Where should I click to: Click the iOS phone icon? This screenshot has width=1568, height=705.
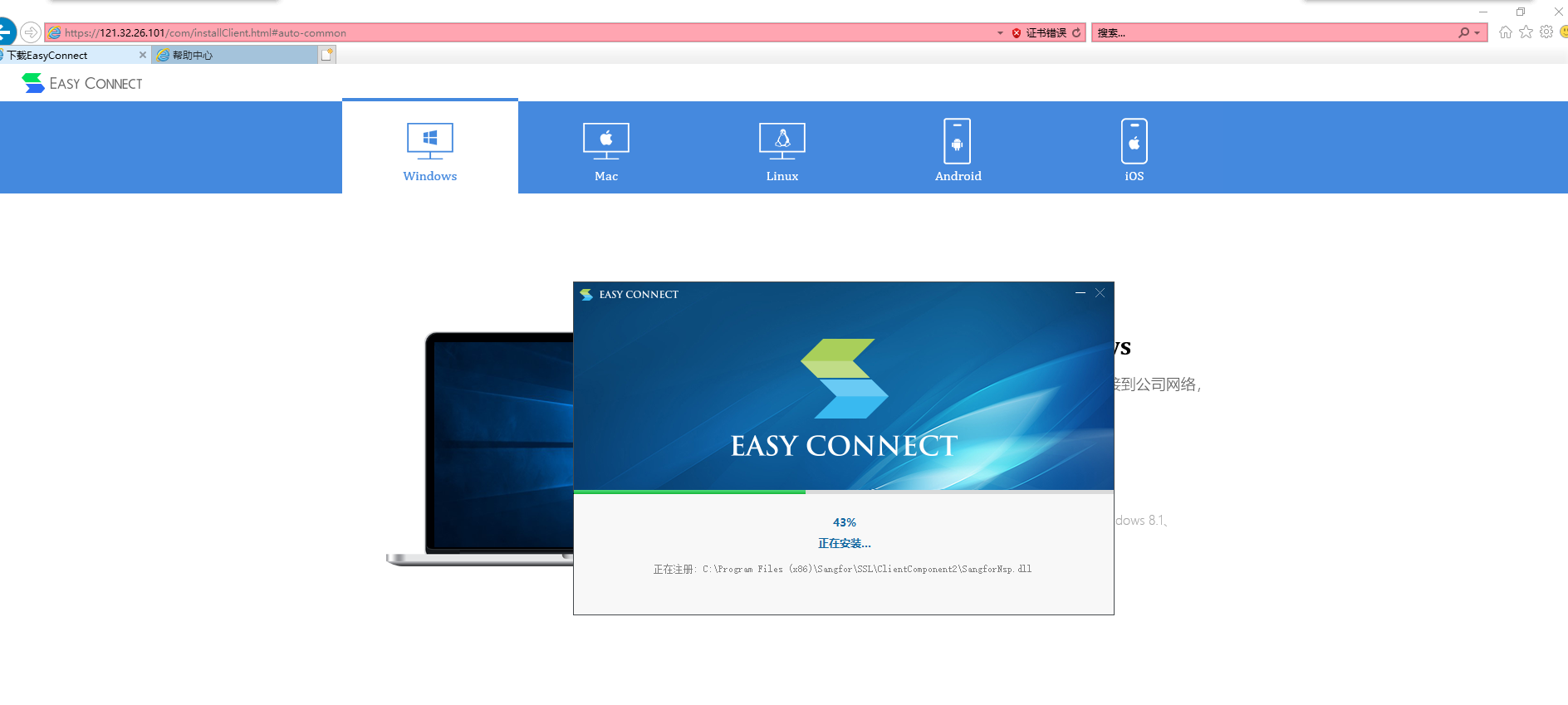(1134, 141)
